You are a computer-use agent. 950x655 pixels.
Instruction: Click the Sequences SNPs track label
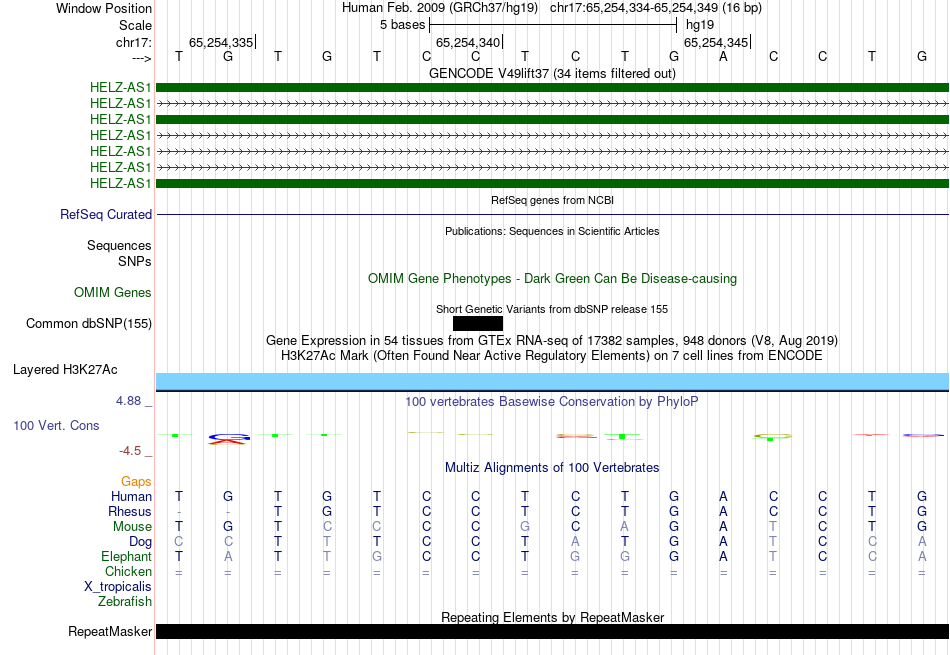(x=119, y=253)
